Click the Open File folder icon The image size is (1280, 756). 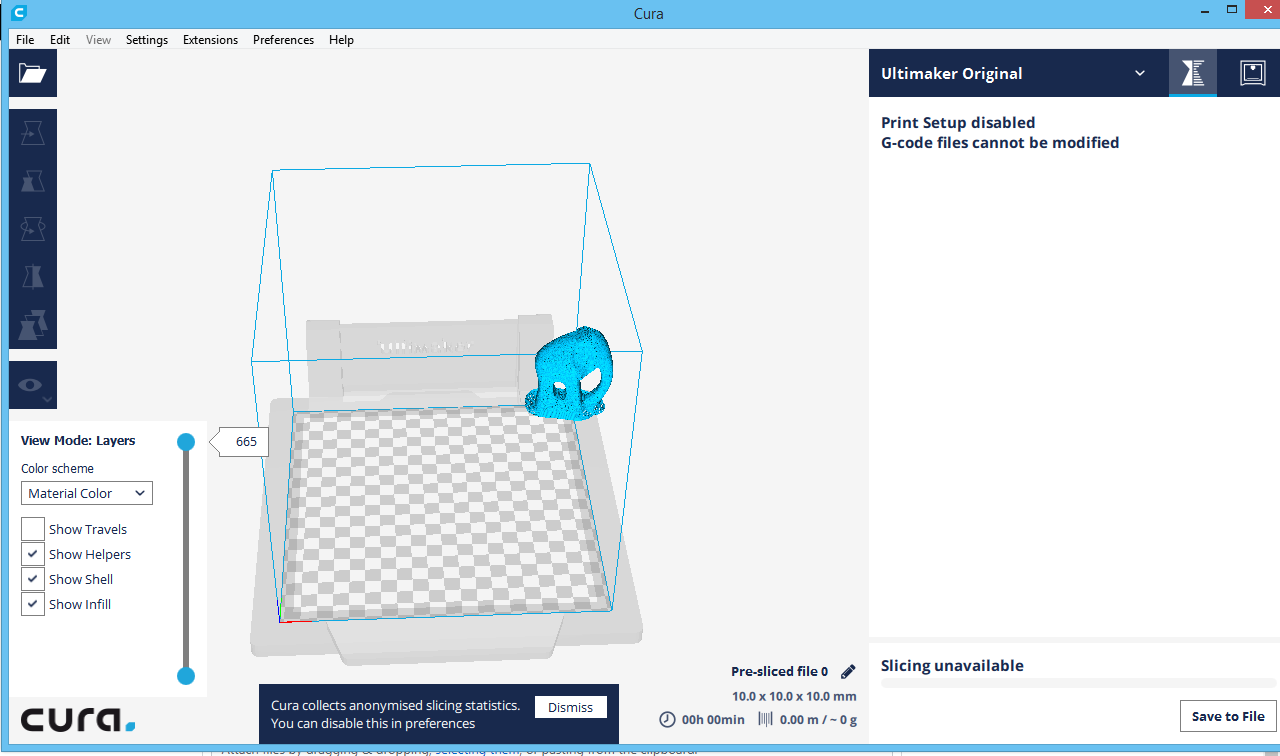tap(32, 73)
